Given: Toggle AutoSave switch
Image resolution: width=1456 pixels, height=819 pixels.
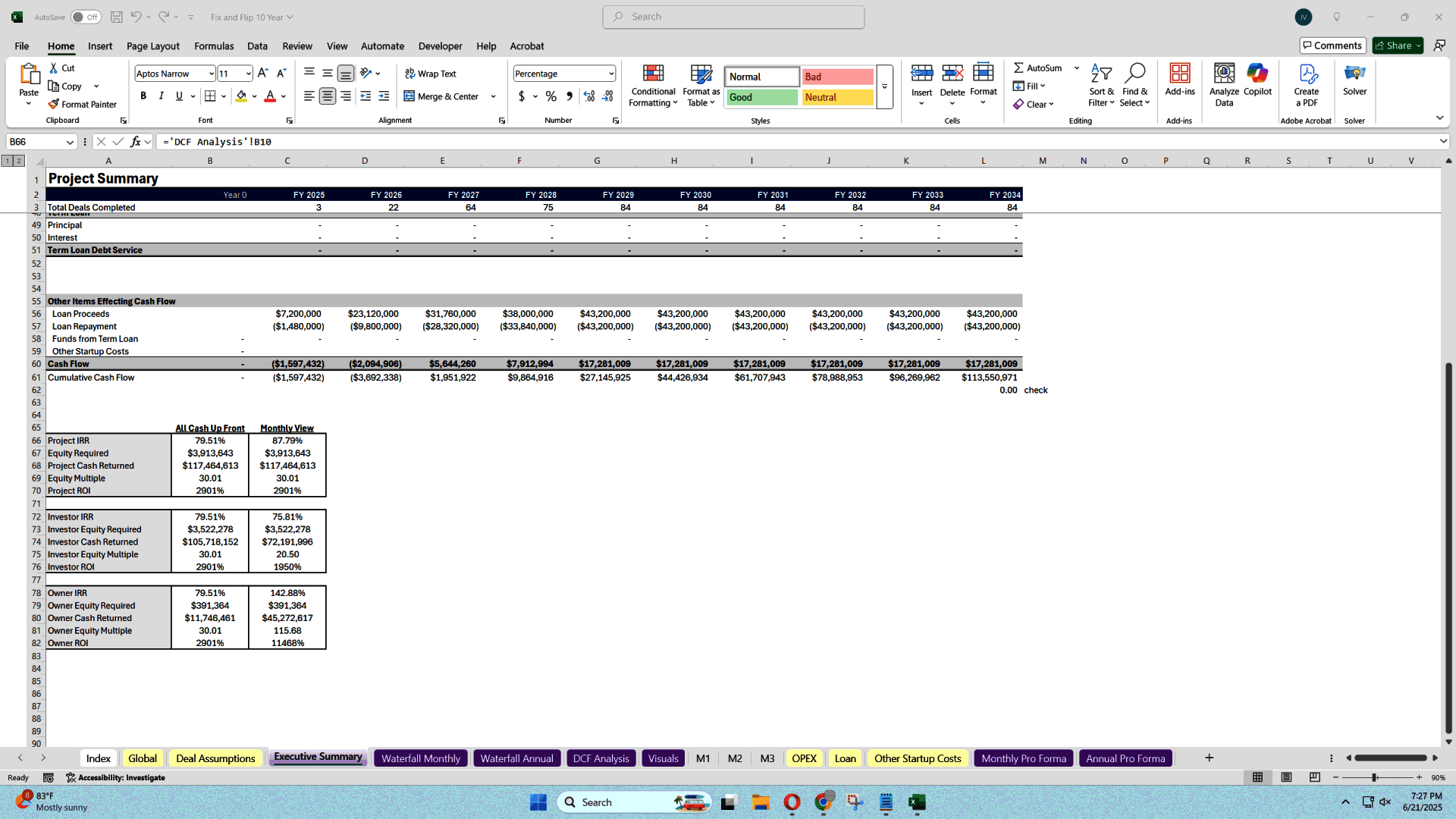Looking at the screenshot, I should point(86,17).
